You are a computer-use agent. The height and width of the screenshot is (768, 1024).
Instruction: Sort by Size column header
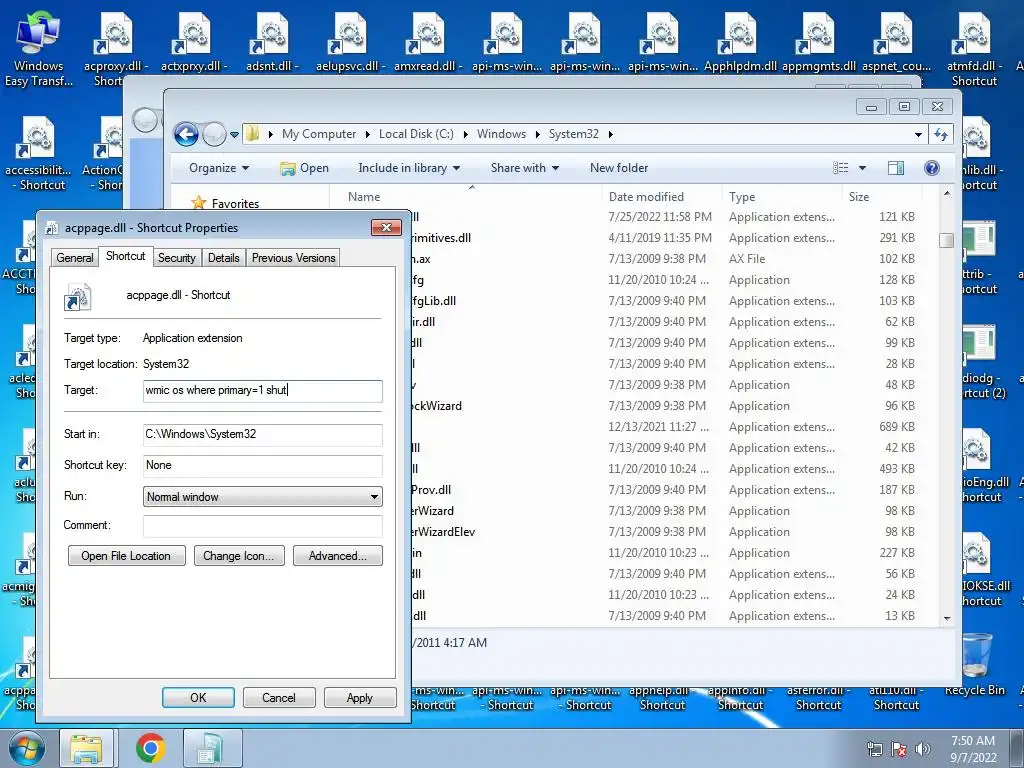coord(882,197)
